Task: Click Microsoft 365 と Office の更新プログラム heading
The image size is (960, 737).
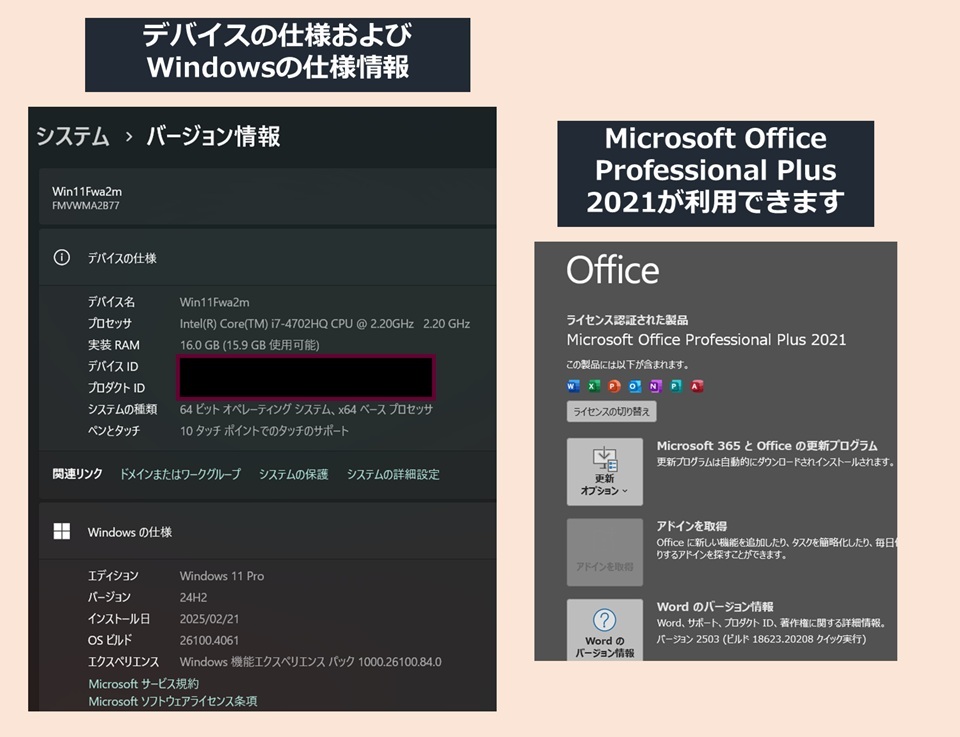Action: click(x=767, y=446)
